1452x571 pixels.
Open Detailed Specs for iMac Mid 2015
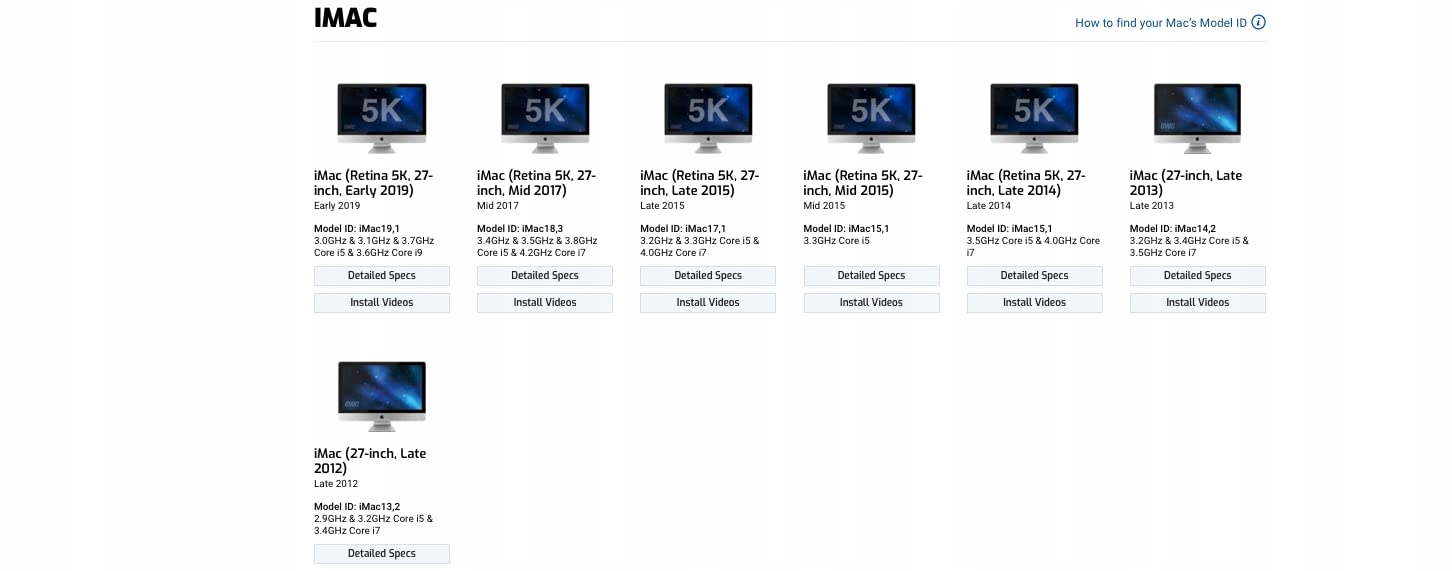(x=871, y=276)
